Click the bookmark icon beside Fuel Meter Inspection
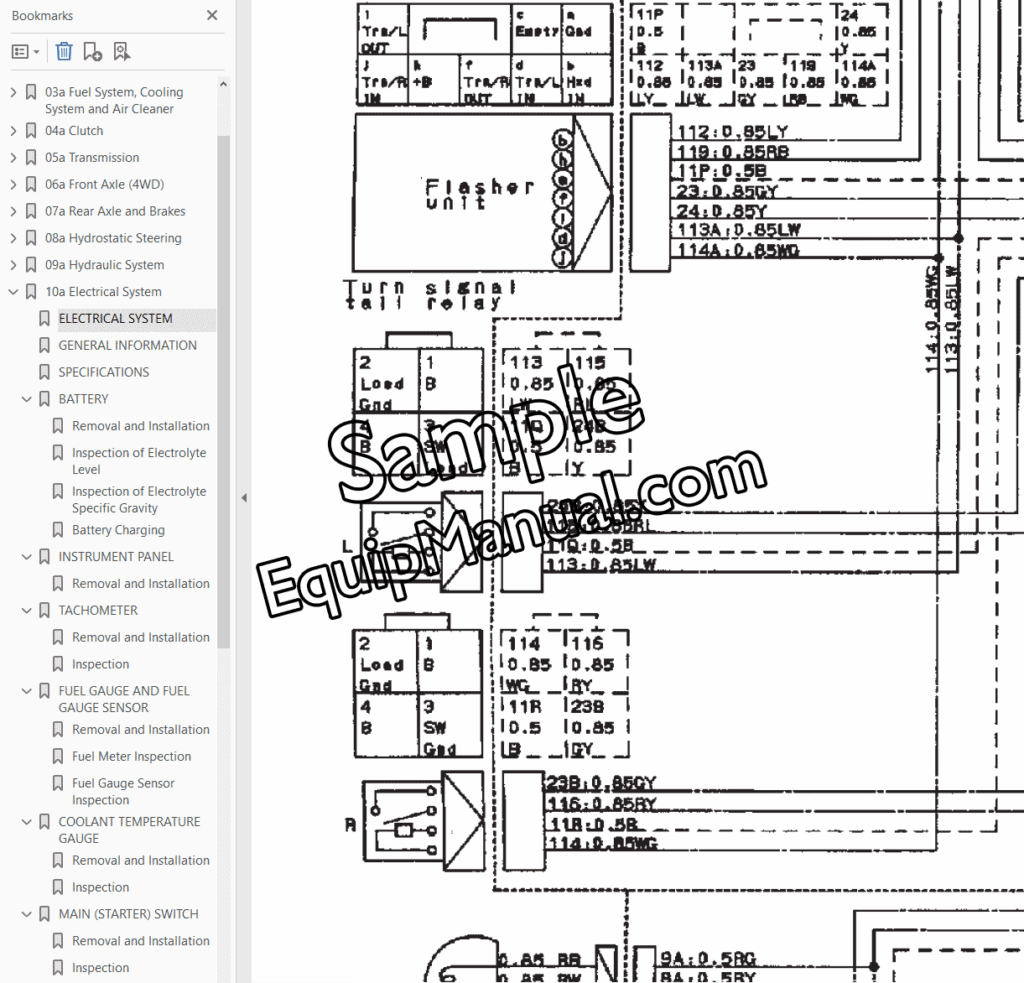The height and width of the screenshot is (983, 1024). pos(58,756)
